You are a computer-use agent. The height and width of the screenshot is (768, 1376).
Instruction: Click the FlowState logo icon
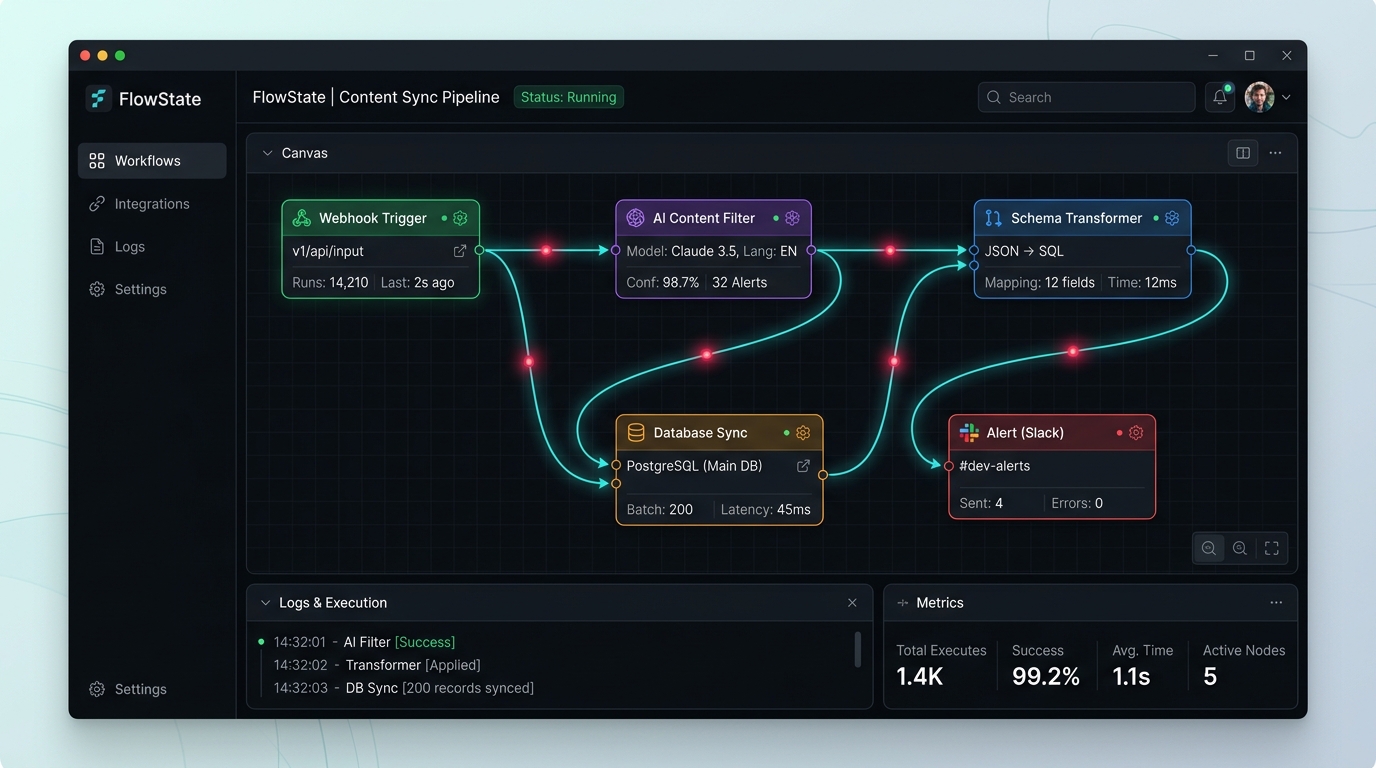(97, 98)
